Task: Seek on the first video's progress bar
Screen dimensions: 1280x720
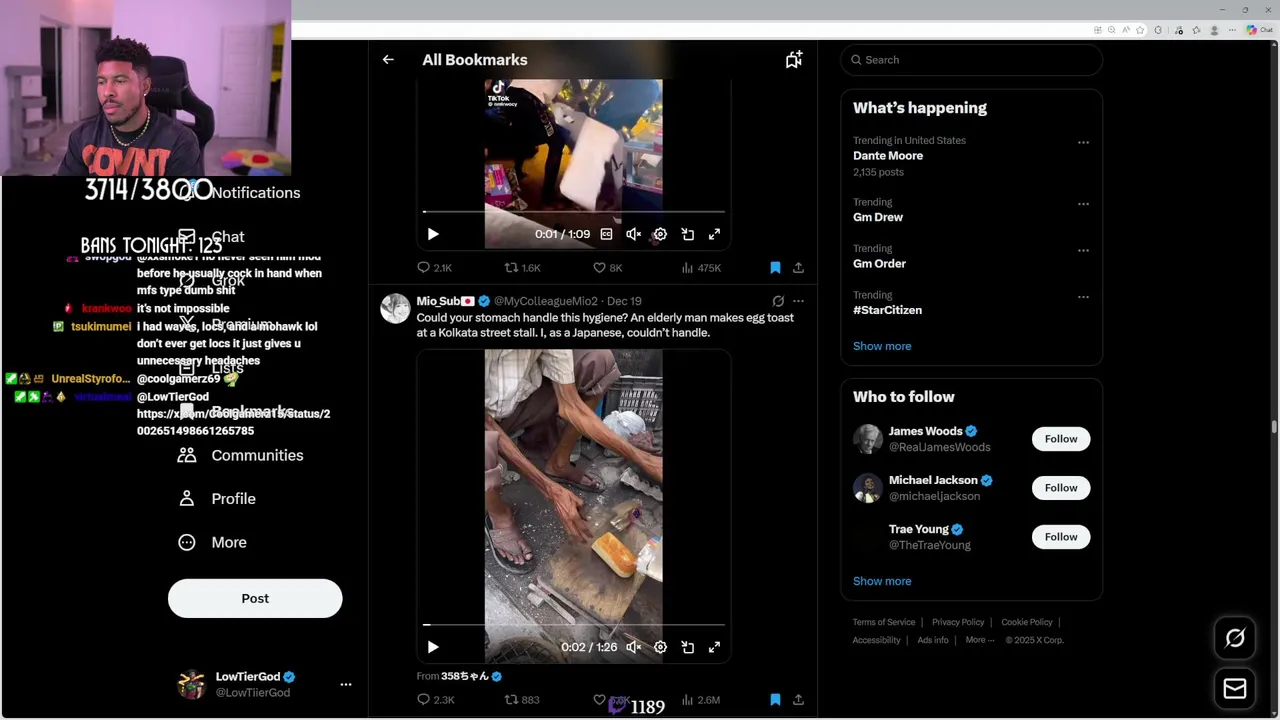Action: [x=574, y=212]
